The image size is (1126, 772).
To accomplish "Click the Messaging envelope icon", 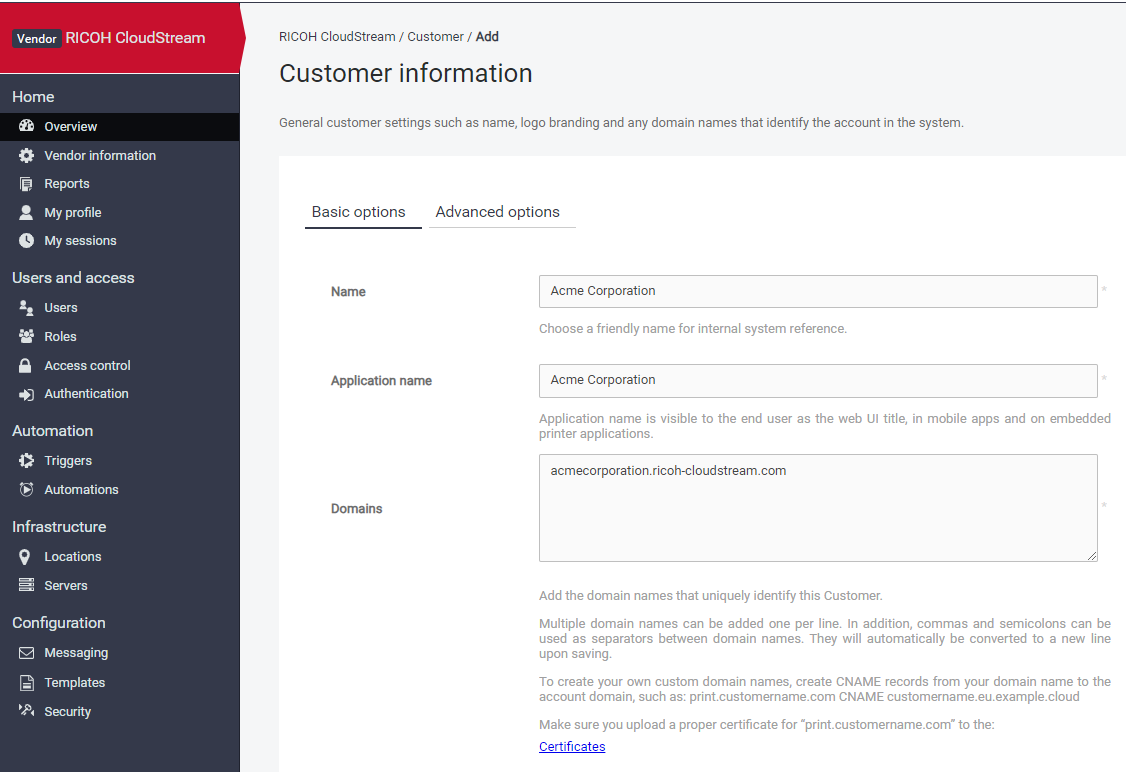I will [27, 653].
